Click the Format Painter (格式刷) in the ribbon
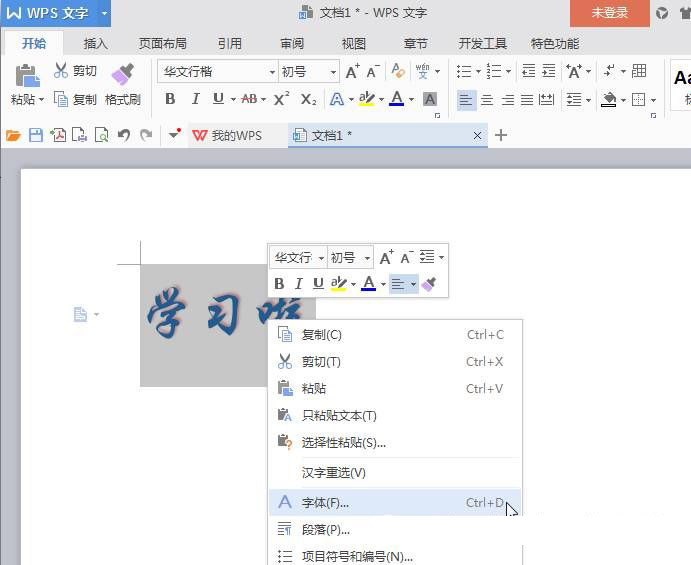The width and height of the screenshot is (691, 565). coord(122,84)
